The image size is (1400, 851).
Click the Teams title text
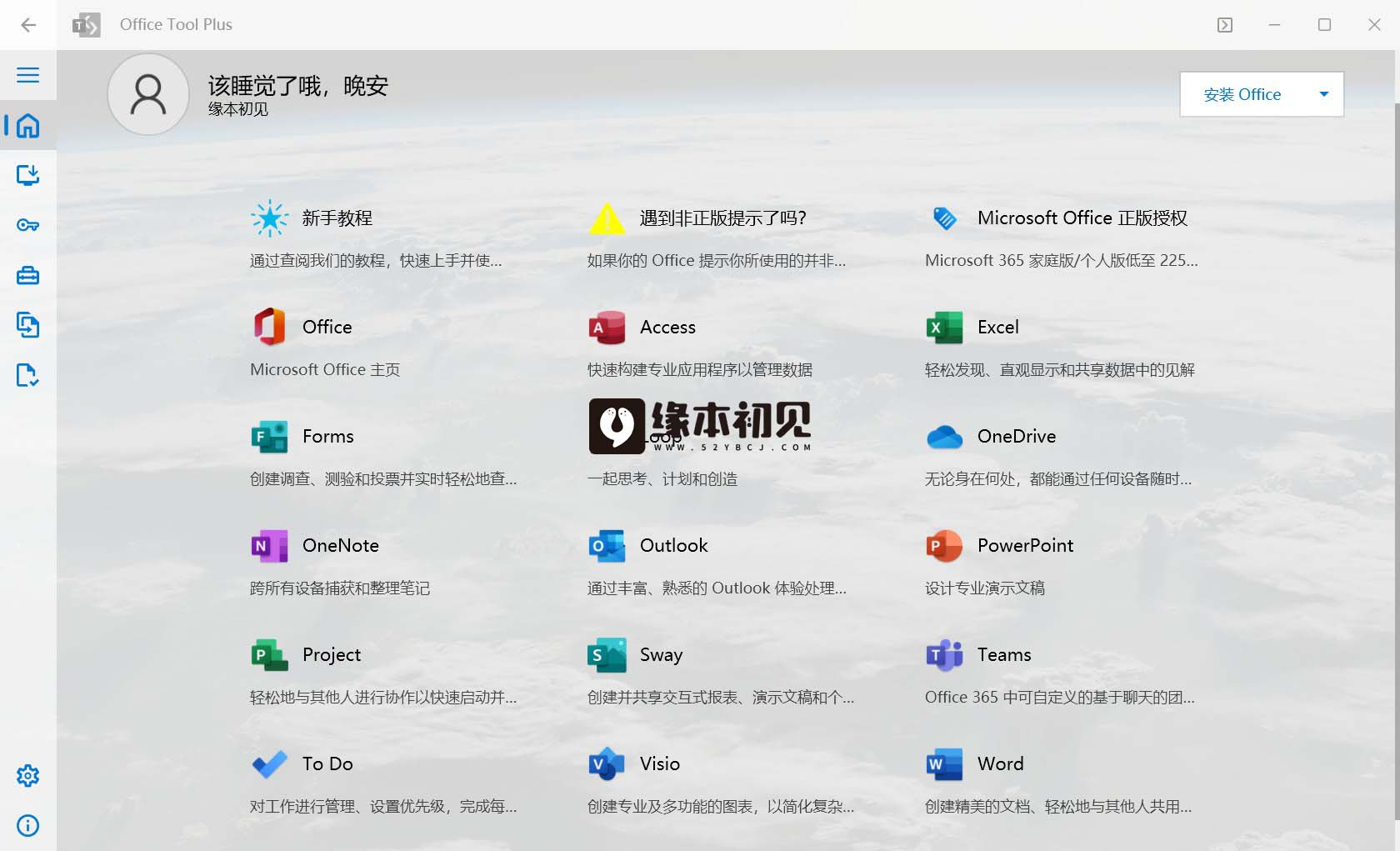(x=1004, y=655)
